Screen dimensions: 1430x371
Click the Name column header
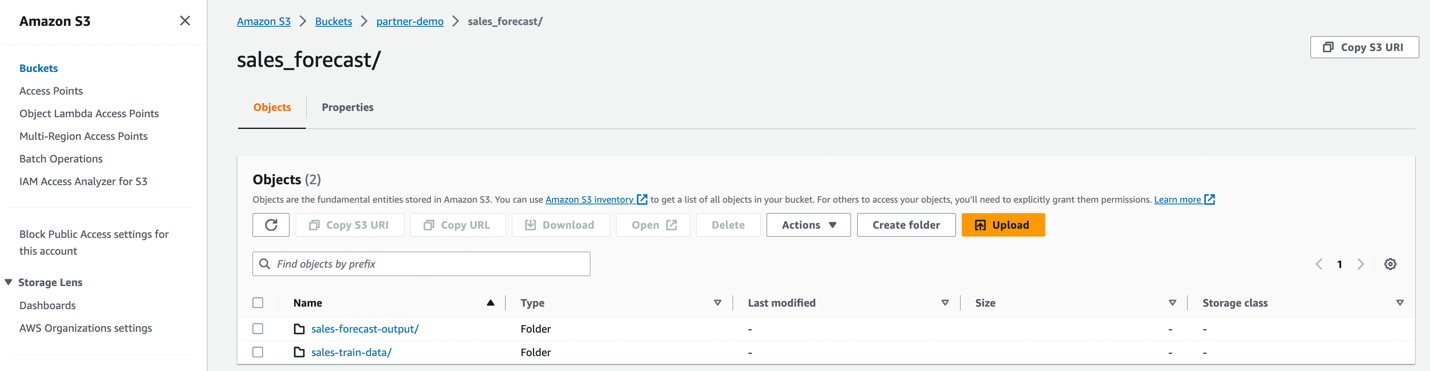point(308,303)
